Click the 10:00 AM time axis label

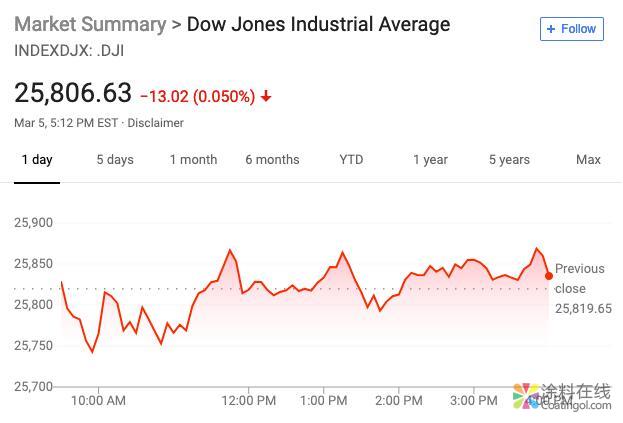[98, 400]
